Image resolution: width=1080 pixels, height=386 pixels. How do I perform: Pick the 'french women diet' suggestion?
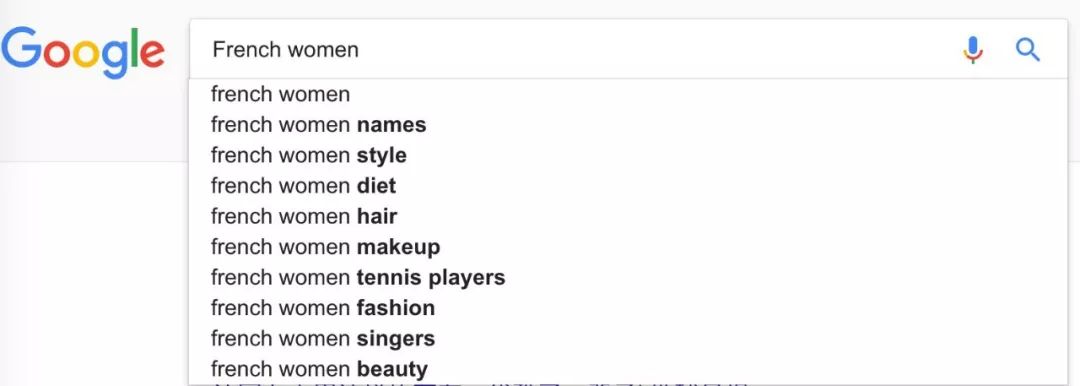tap(628, 185)
